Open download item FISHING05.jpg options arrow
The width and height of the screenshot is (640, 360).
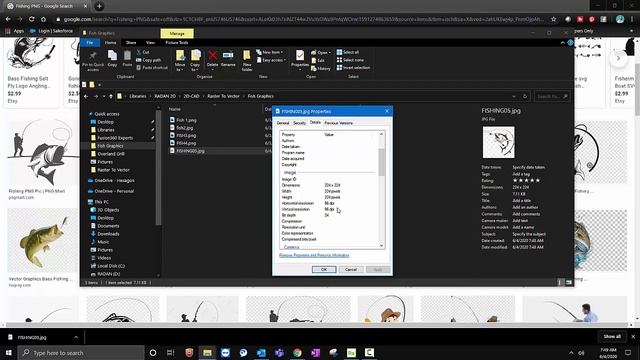pos(76,337)
